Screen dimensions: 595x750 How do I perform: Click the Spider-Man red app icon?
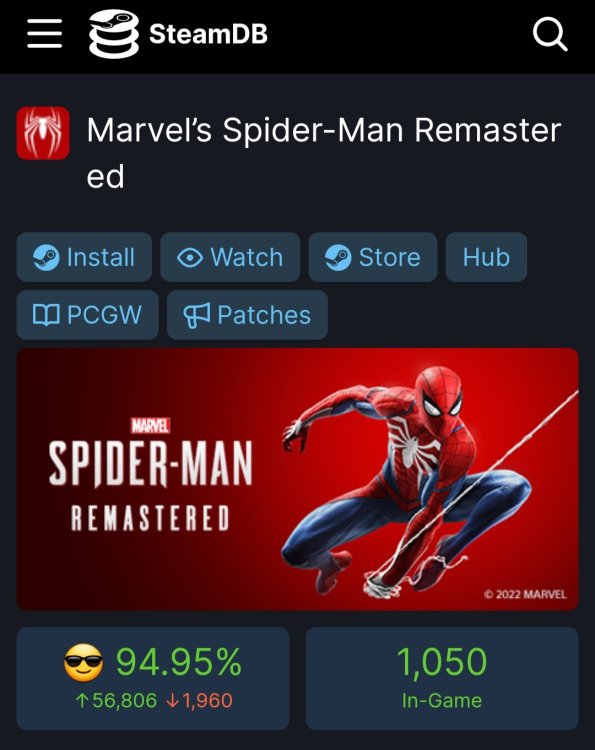coord(43,133)
